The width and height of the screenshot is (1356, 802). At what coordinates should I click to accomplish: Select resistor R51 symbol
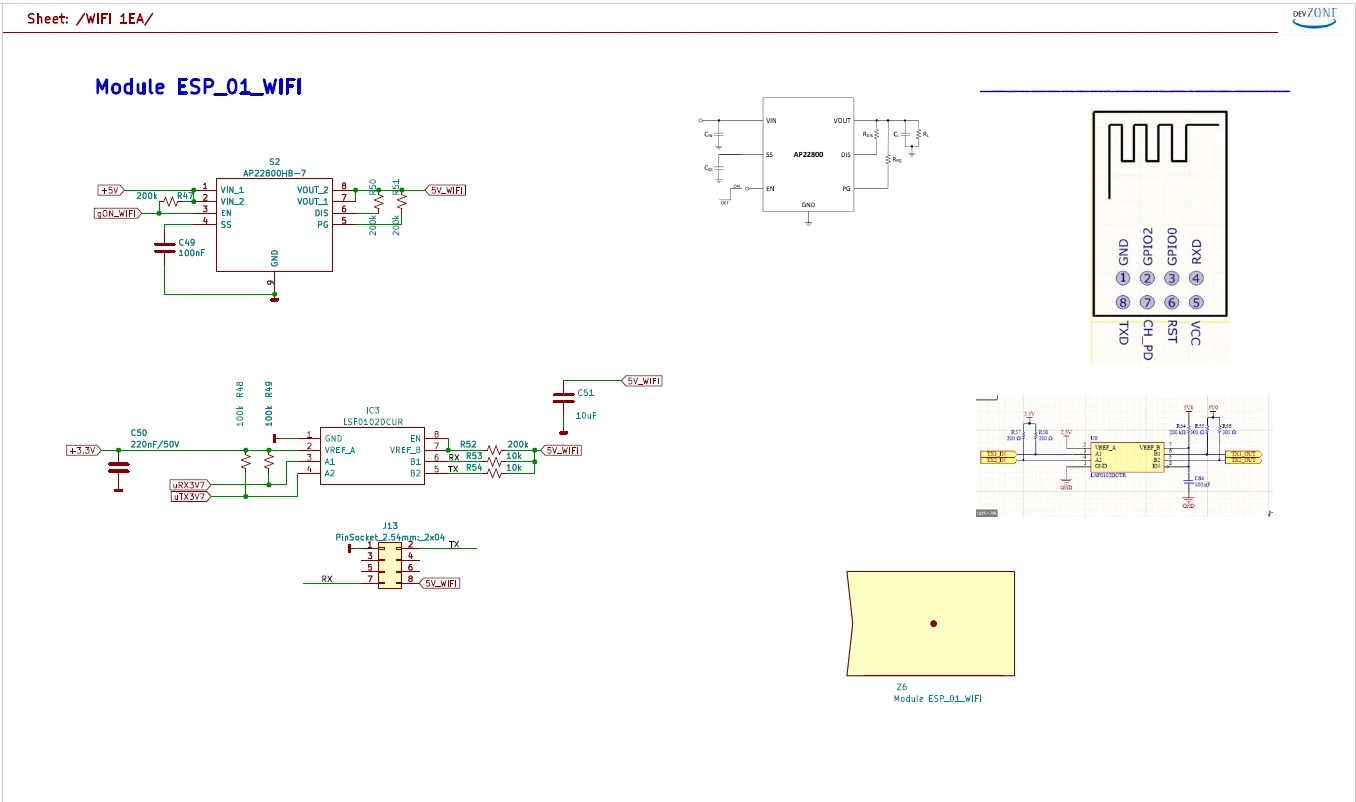click(x=402, y=201)
